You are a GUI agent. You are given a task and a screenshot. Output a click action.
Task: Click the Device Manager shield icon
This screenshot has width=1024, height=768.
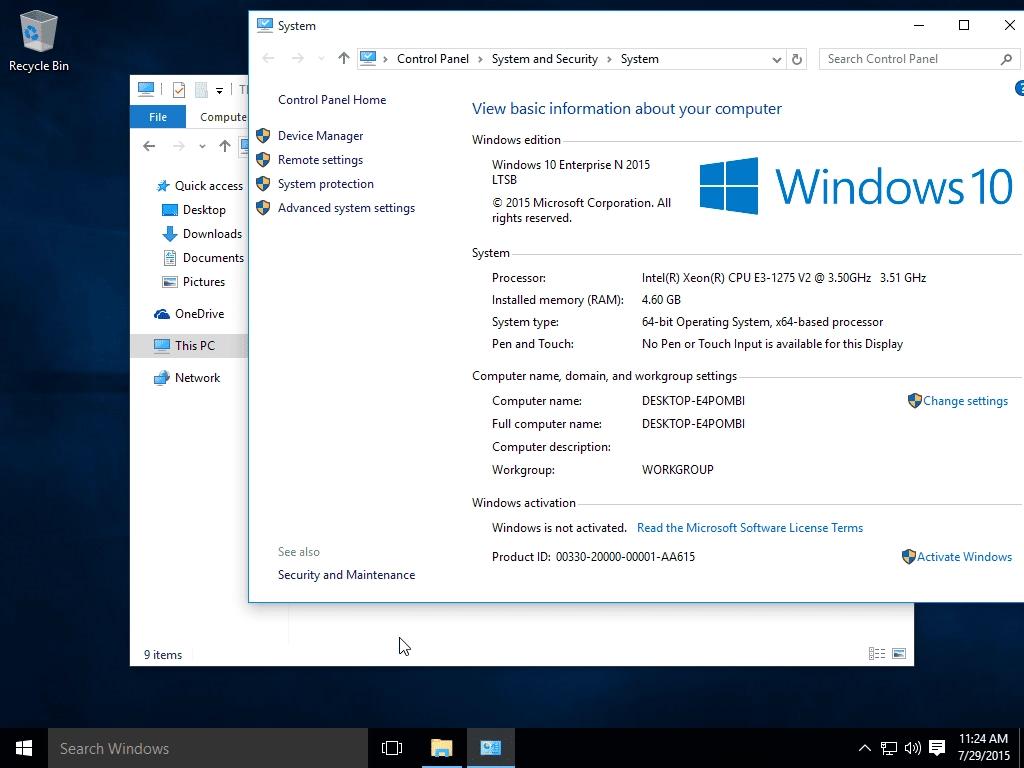(x=263, y=136)
